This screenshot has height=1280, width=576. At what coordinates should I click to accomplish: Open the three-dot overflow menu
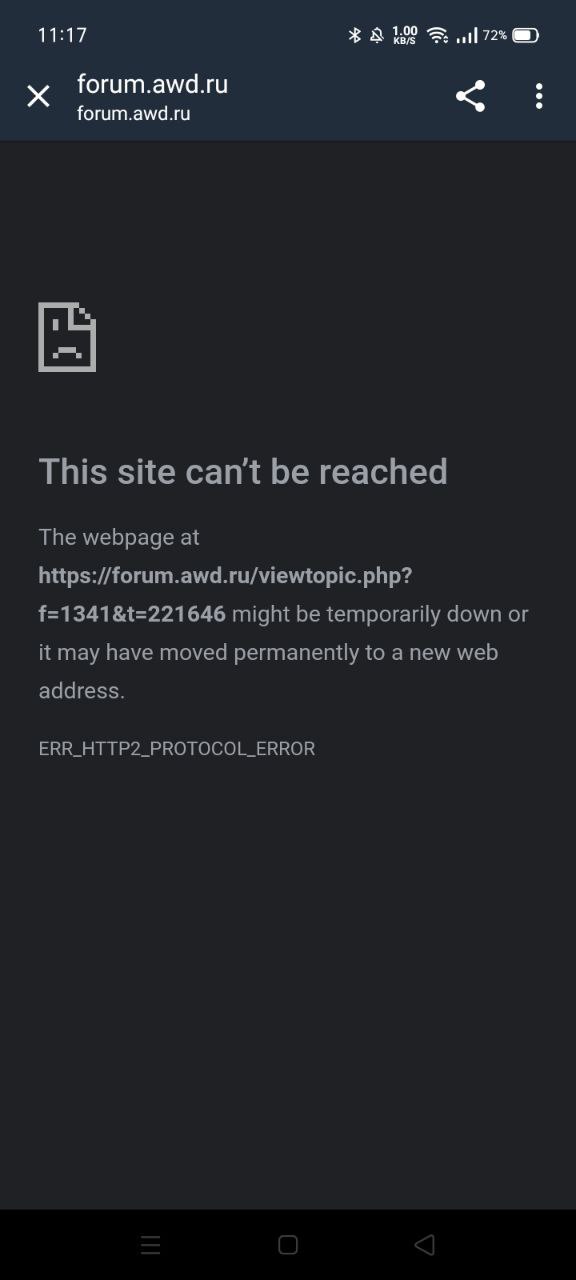(x=539, y=96)
